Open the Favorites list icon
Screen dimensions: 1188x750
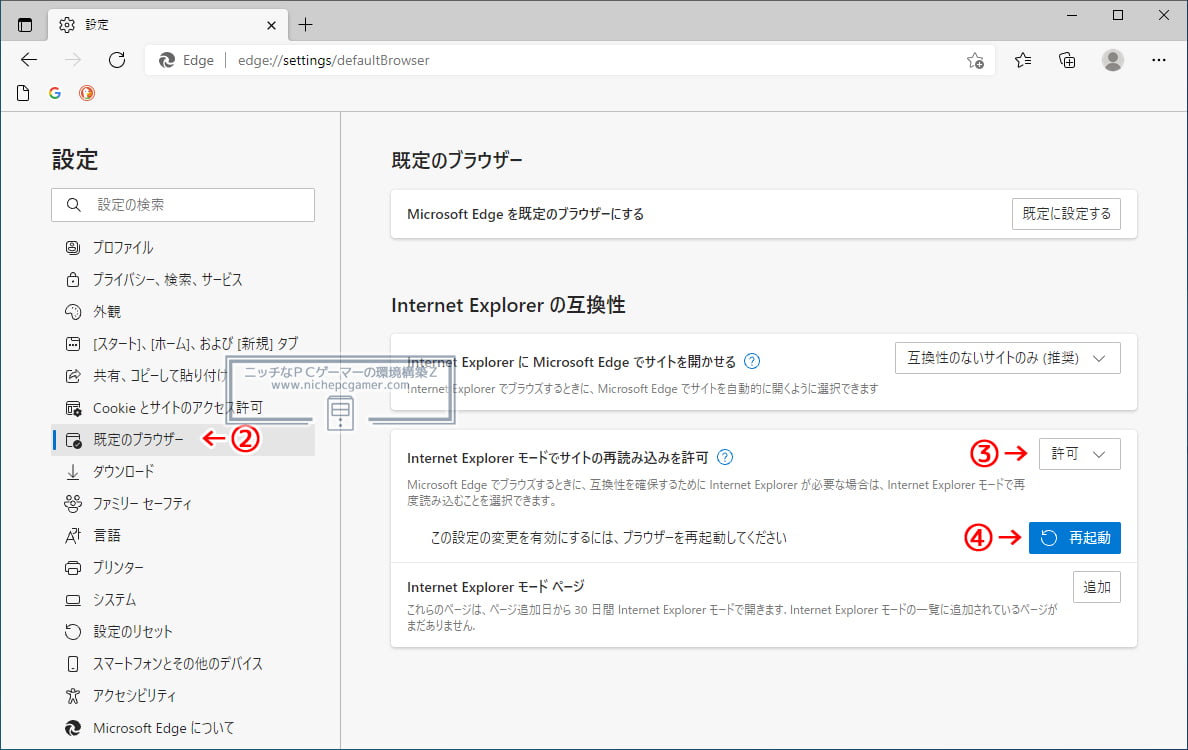1023,60
